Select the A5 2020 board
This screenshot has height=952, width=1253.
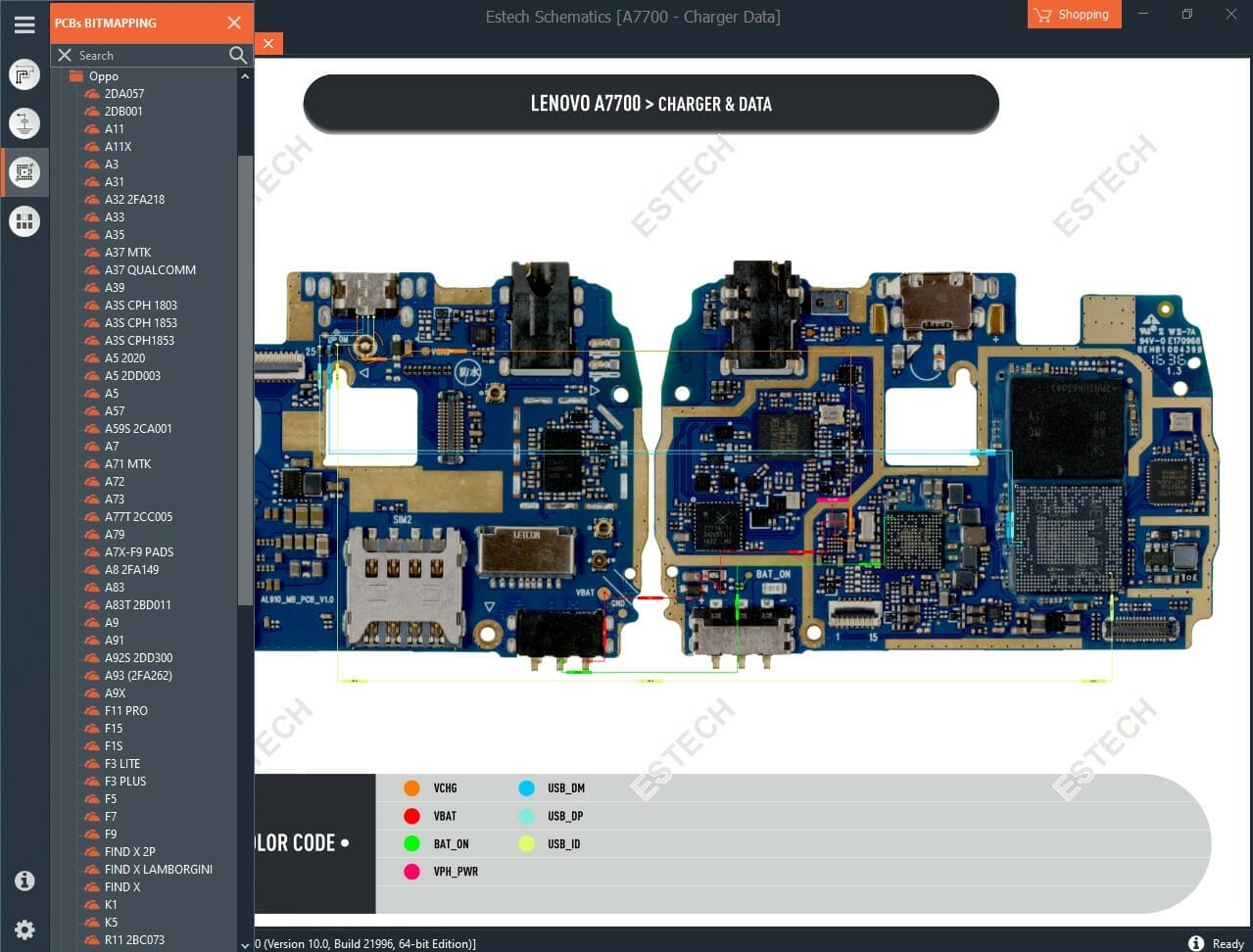pyautogui.click(x=124, y=357)
